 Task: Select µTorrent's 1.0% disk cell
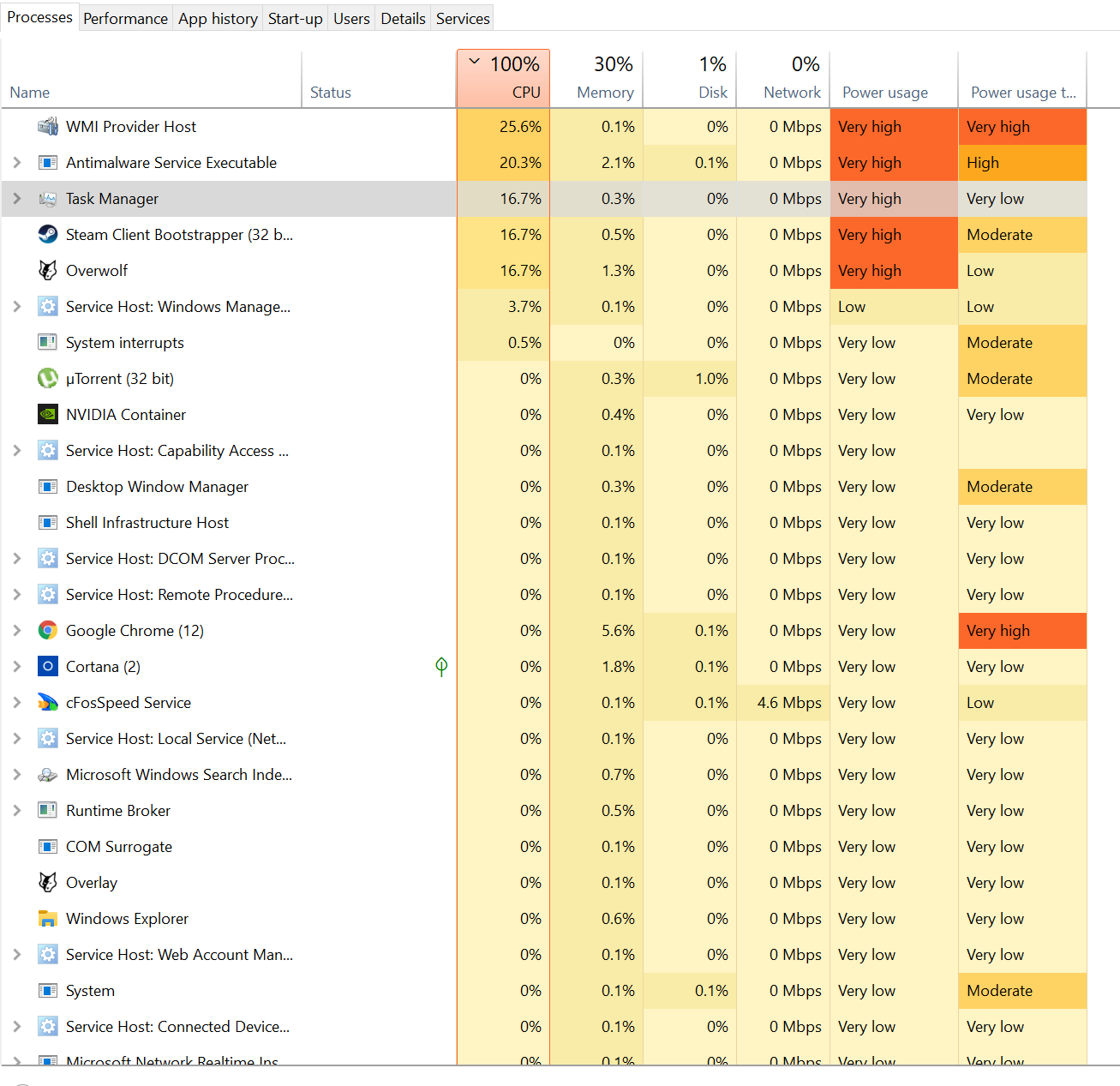tap(690, 379)
